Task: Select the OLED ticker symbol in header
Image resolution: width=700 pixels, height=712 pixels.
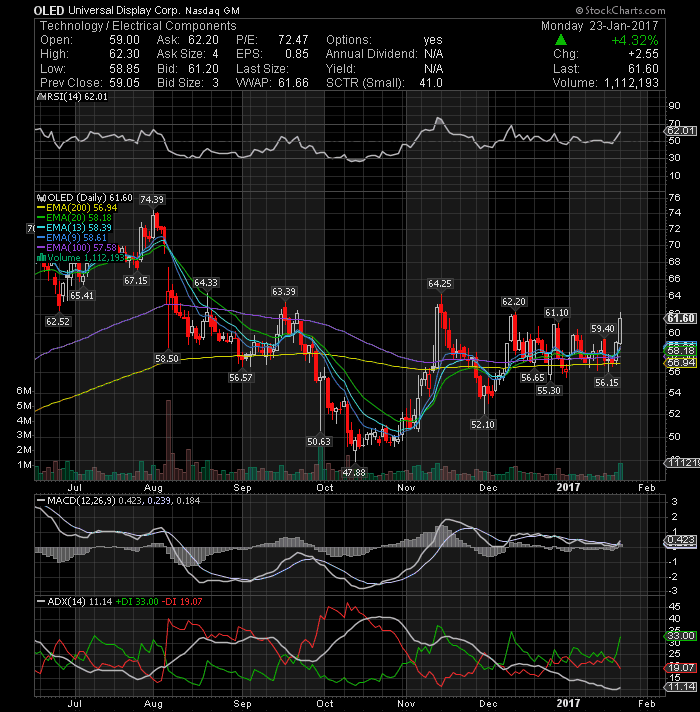Action: click(x=49, y=10)
